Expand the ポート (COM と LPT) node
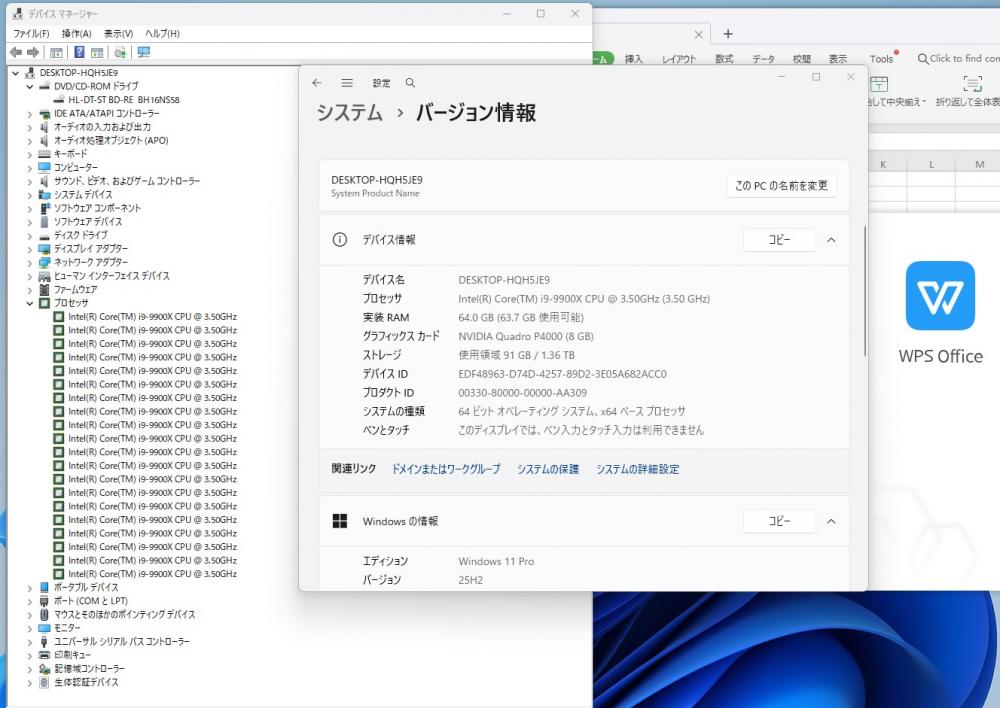Viewport: 1000px width, 708px height. click(29, 601)
